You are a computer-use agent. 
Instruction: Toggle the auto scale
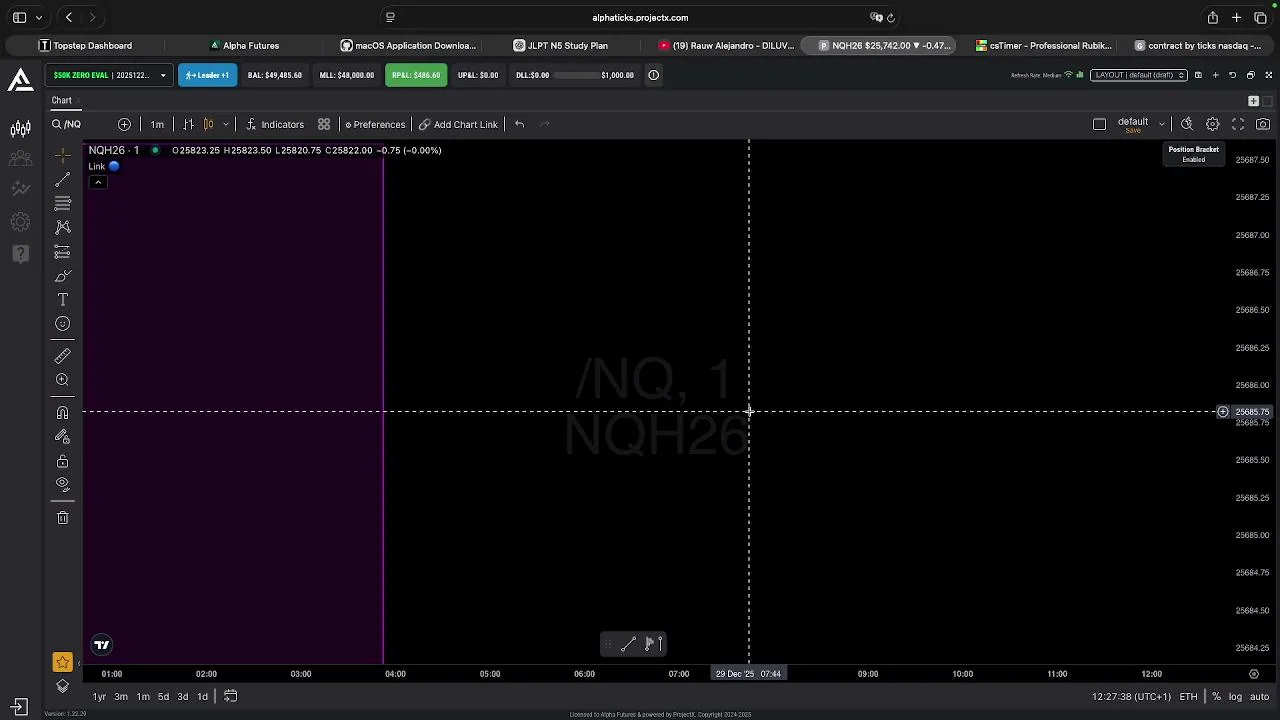click(x=1259, y=696)
